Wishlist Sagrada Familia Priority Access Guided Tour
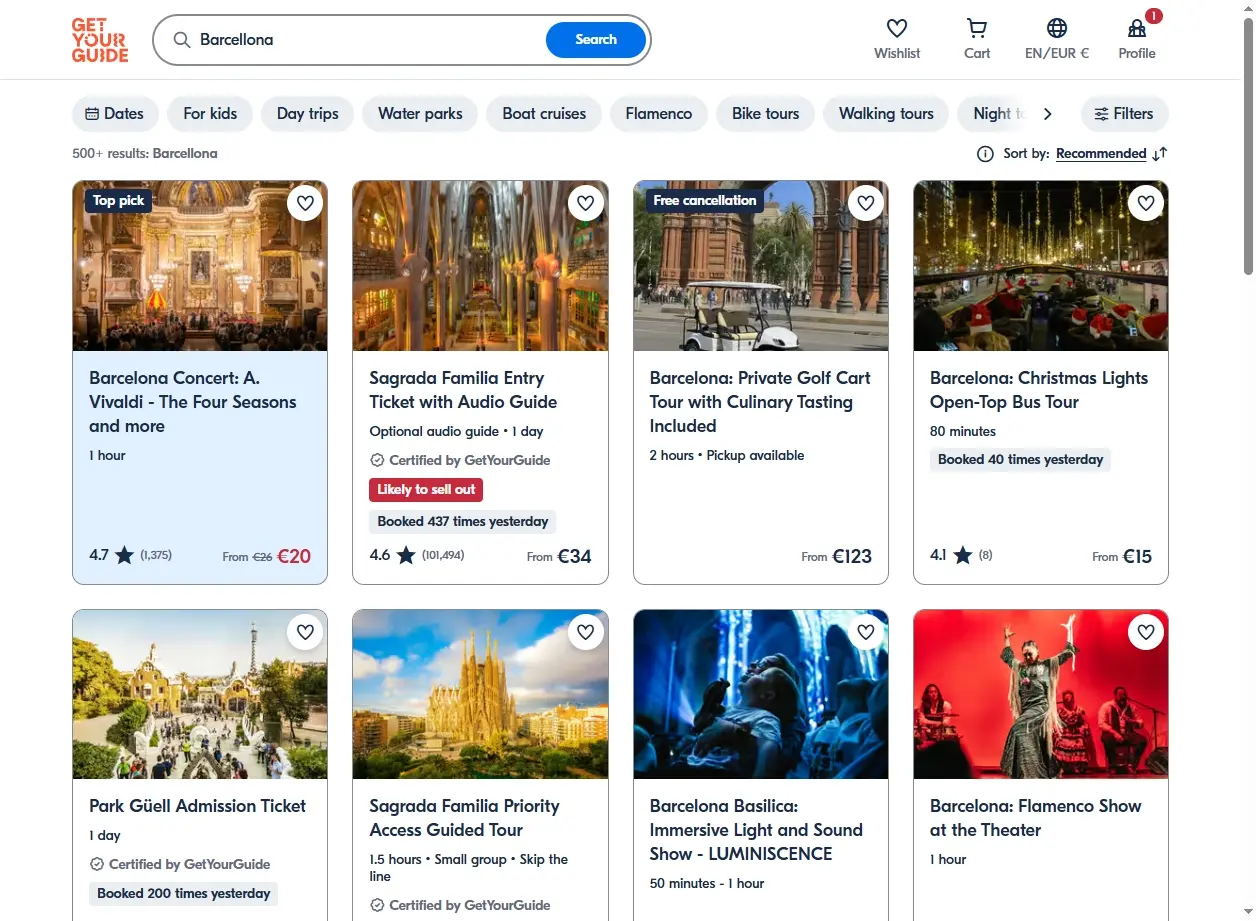Image resolution: width=1256 pixels, height=921 pixels. [586, 632]
